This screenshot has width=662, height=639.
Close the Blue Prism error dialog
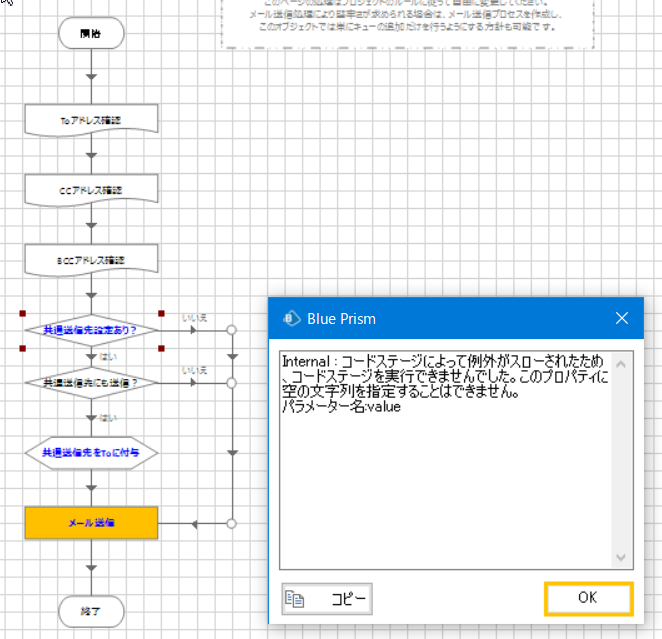coord(621,318)
